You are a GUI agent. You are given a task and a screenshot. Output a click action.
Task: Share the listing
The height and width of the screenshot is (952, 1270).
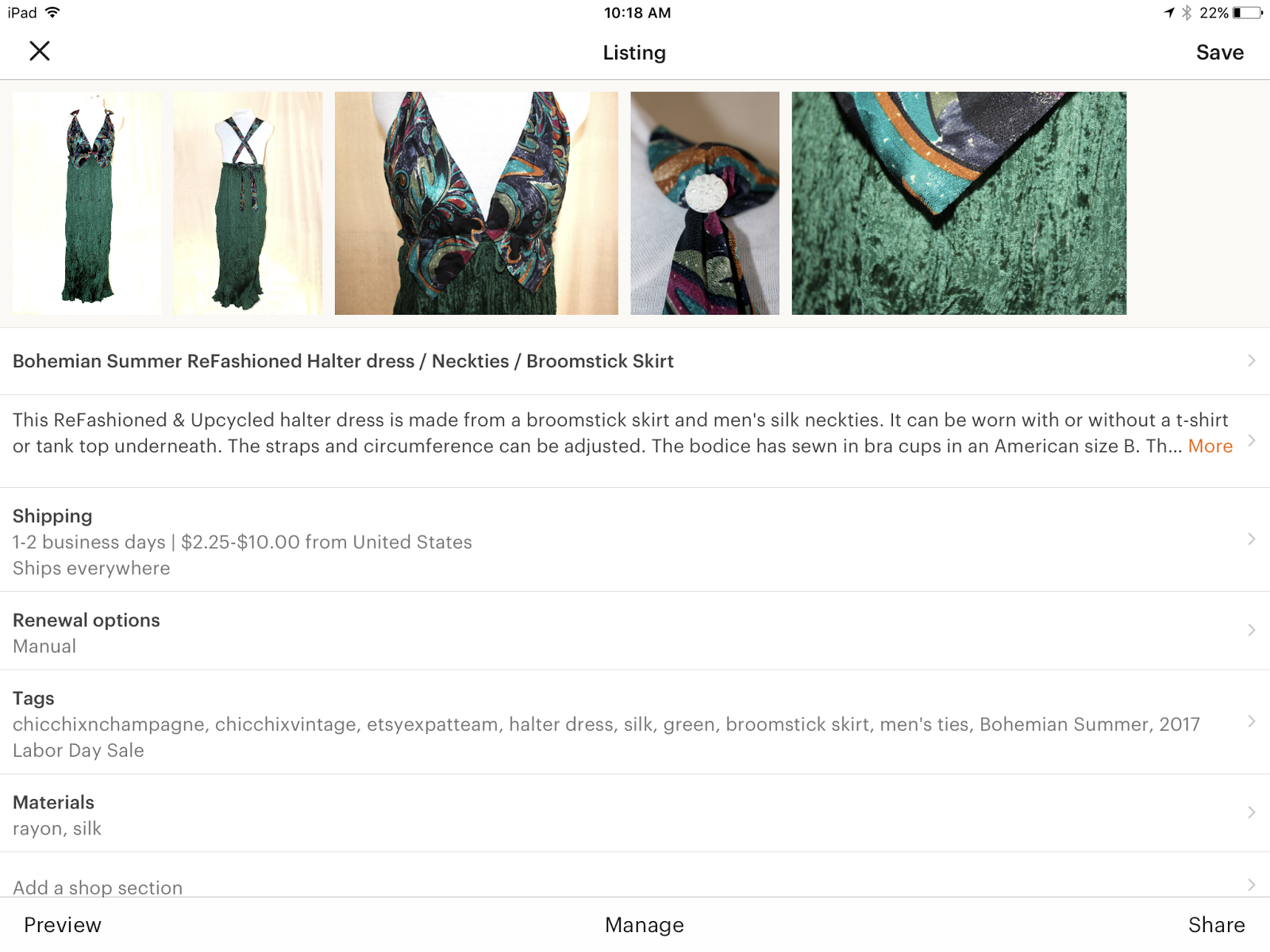(x=1216, y=925)
